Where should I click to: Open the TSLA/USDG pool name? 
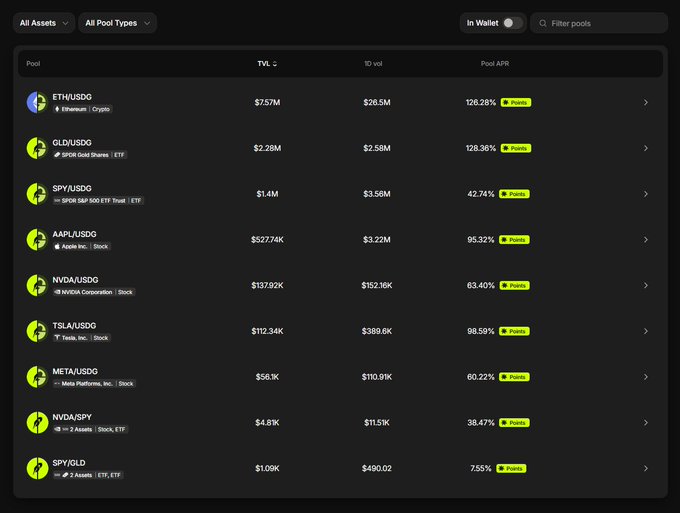pos(74,326)
